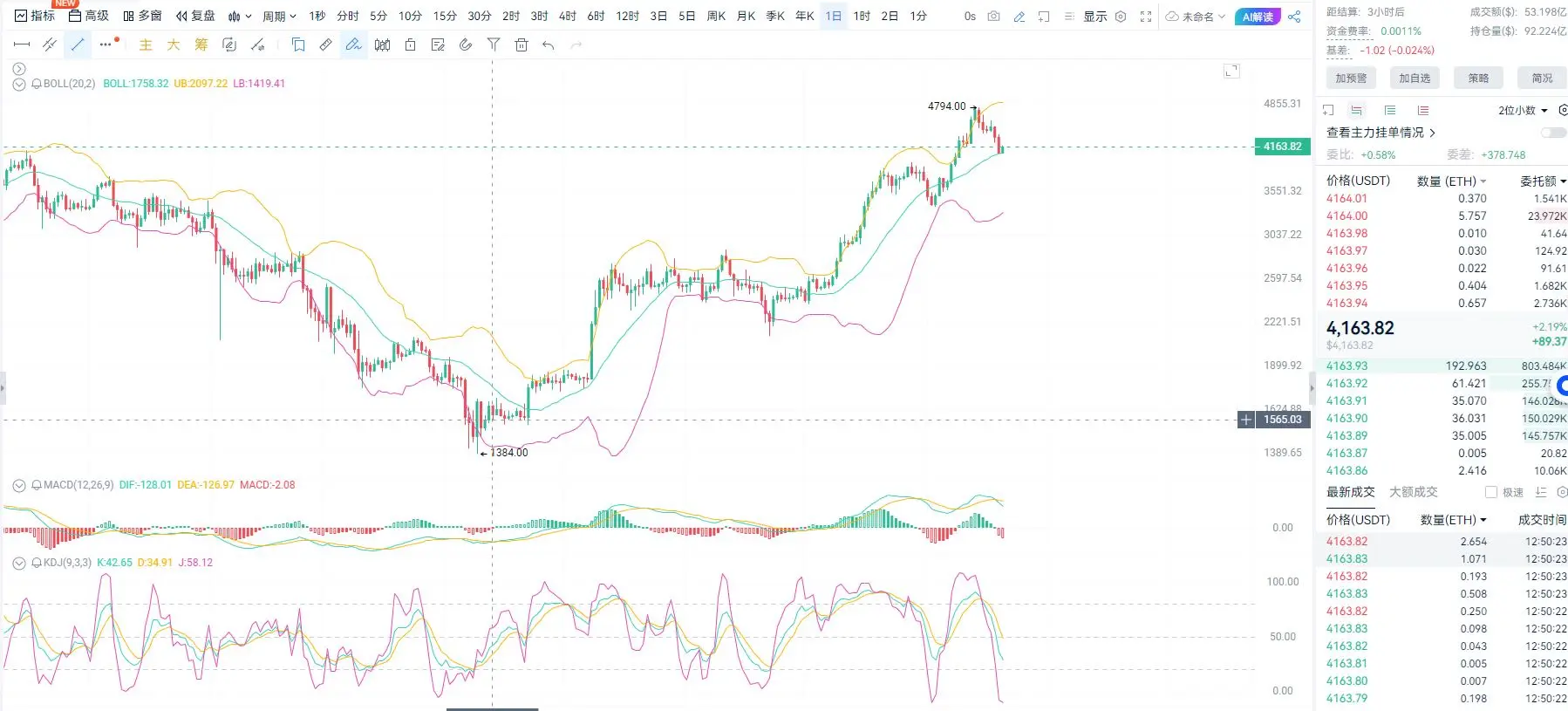This screenshot has height=711, width=1568.
Task: Click the 主 indicator icon
Action: tap(146, 44)
